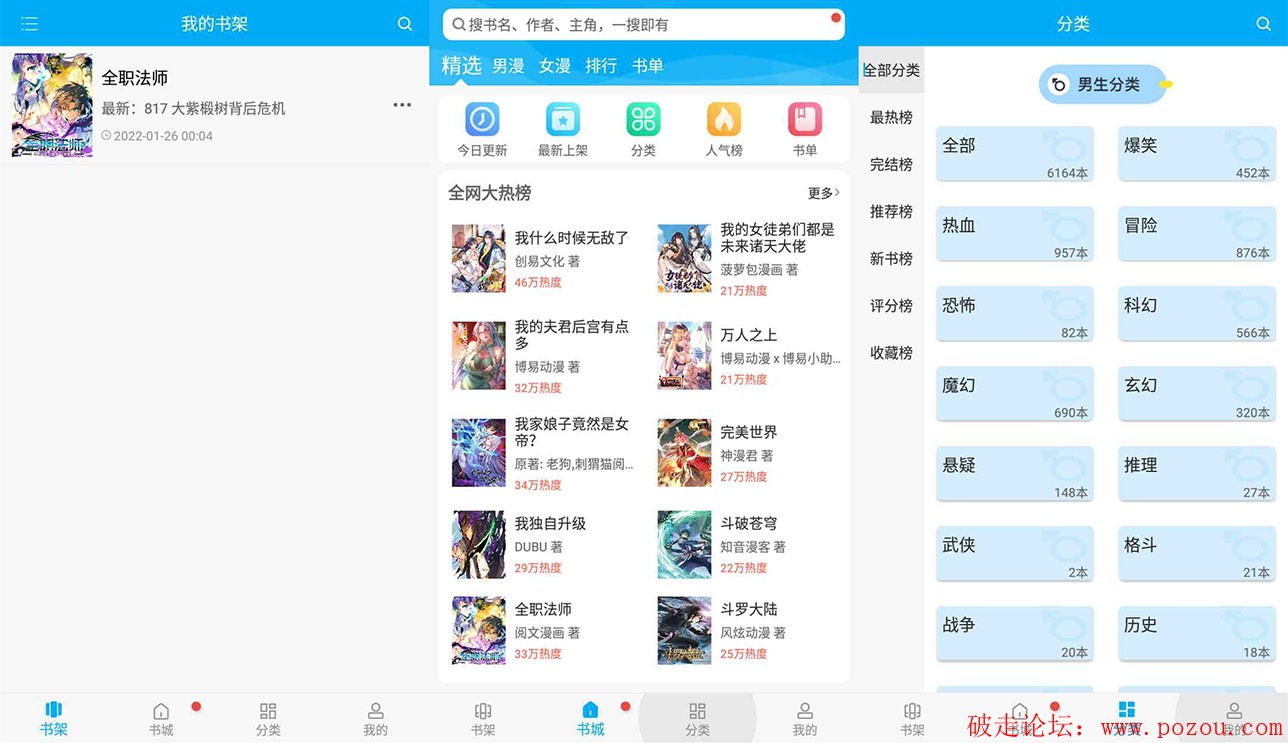Switch to the 精选 tab
The width and height of the screenshot is (1288, 743).
(x=461, y=65)
